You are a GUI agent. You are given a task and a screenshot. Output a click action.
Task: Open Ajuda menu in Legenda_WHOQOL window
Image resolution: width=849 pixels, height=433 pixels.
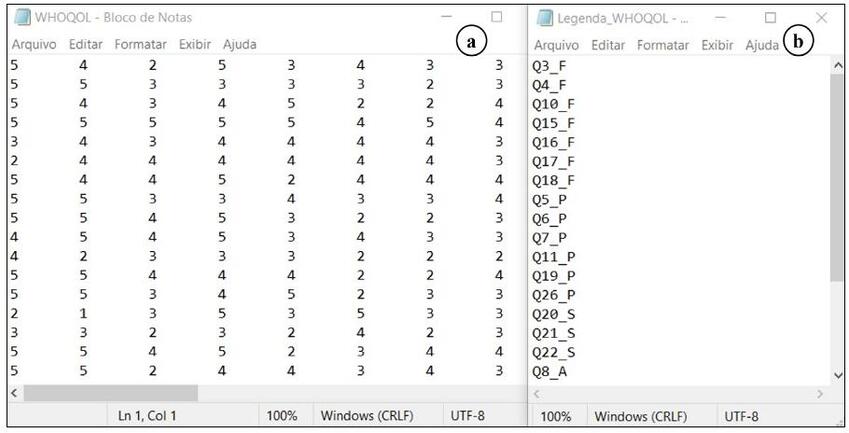[x=762, y=45]
